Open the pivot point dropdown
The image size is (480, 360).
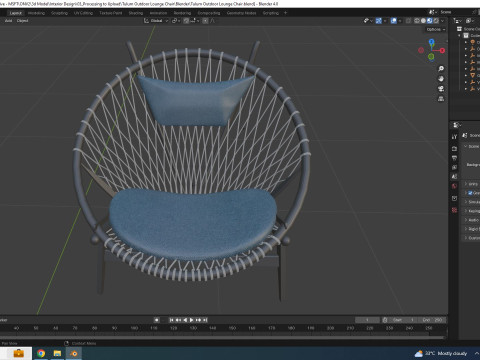tap(176, 21)
